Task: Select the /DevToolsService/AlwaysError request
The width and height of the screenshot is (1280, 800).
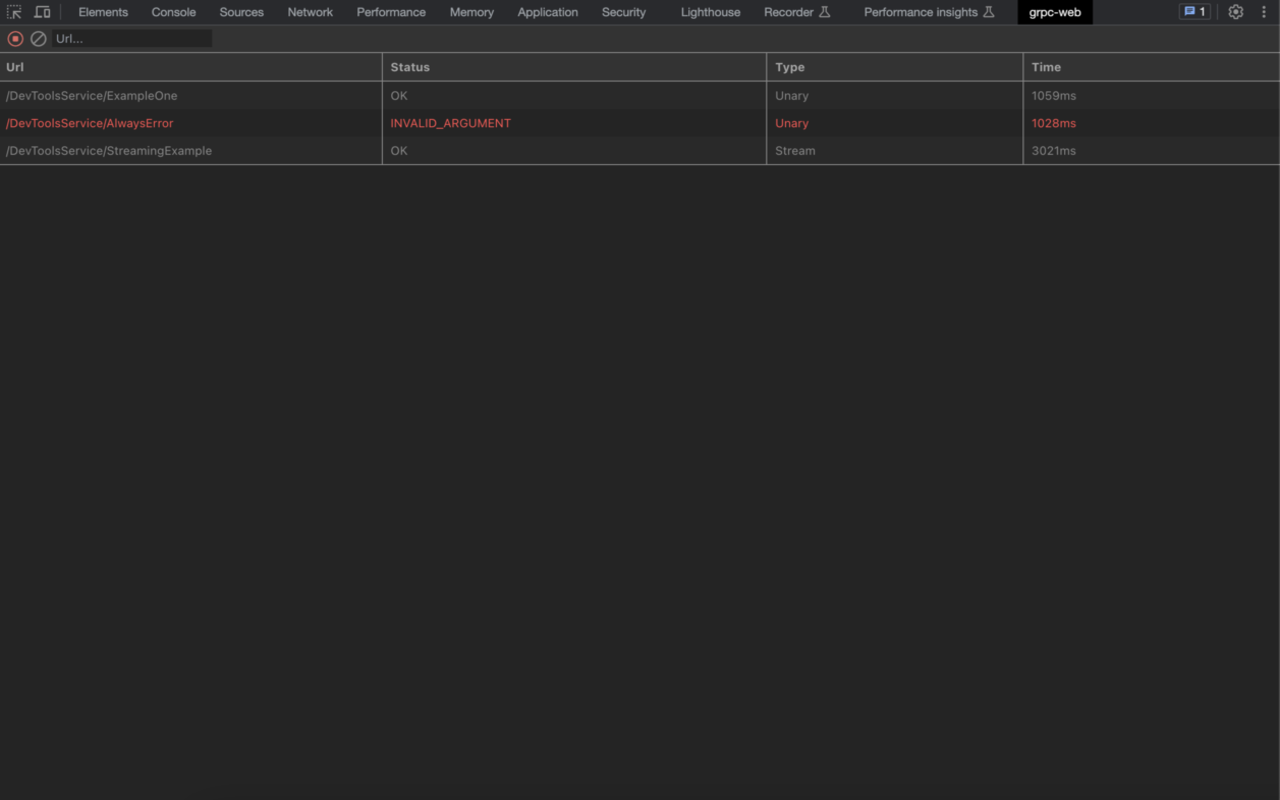Action: (90, 123)
